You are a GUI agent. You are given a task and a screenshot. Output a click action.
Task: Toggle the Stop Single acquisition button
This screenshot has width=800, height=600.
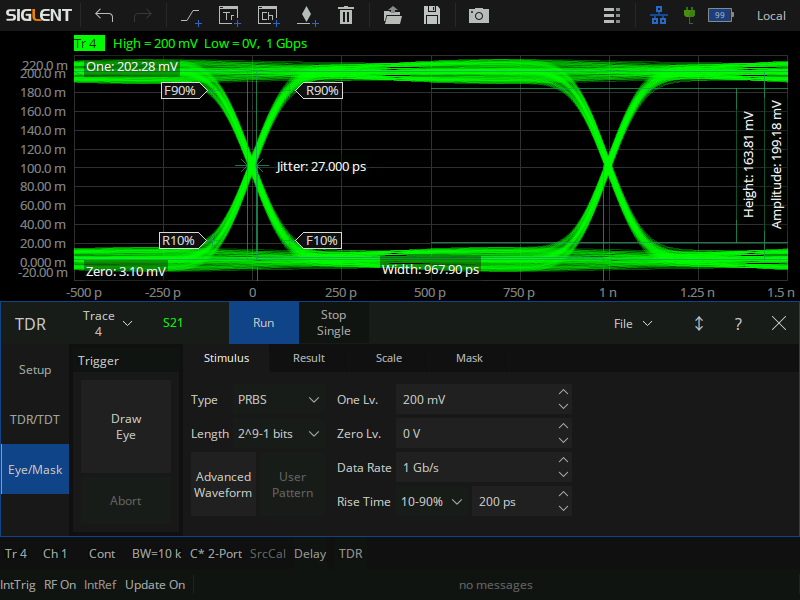point(333,323)
